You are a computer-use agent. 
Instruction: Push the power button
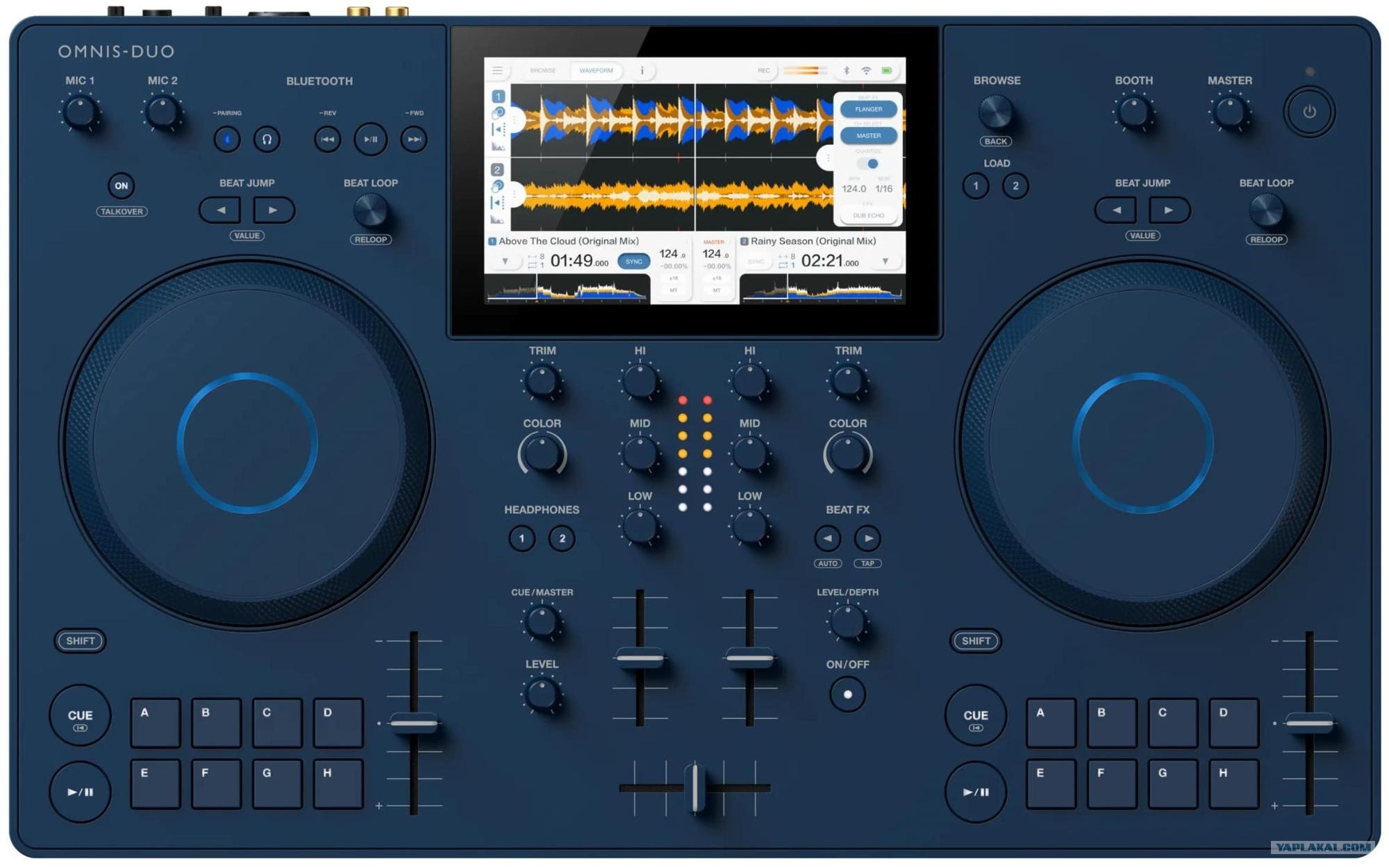(x=1309, y=112)
